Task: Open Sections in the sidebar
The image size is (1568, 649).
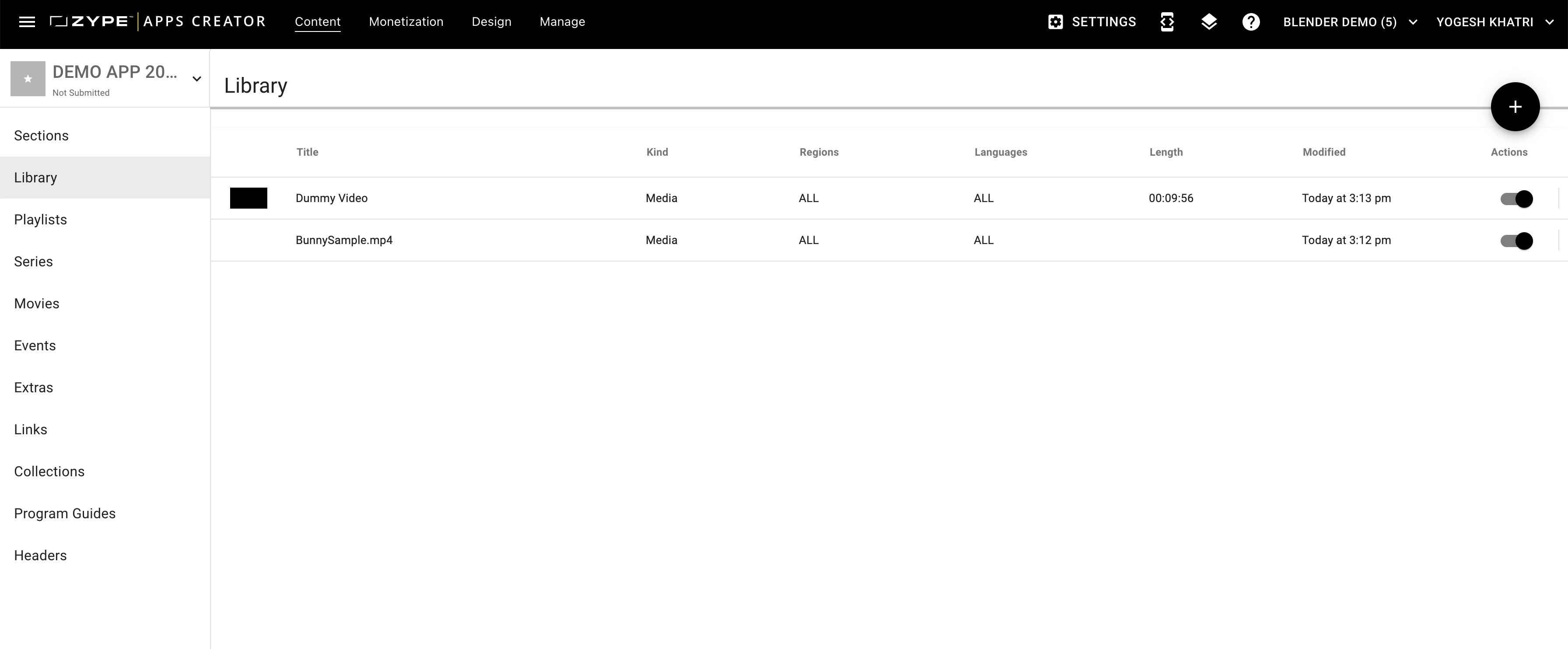Action: 105,136
